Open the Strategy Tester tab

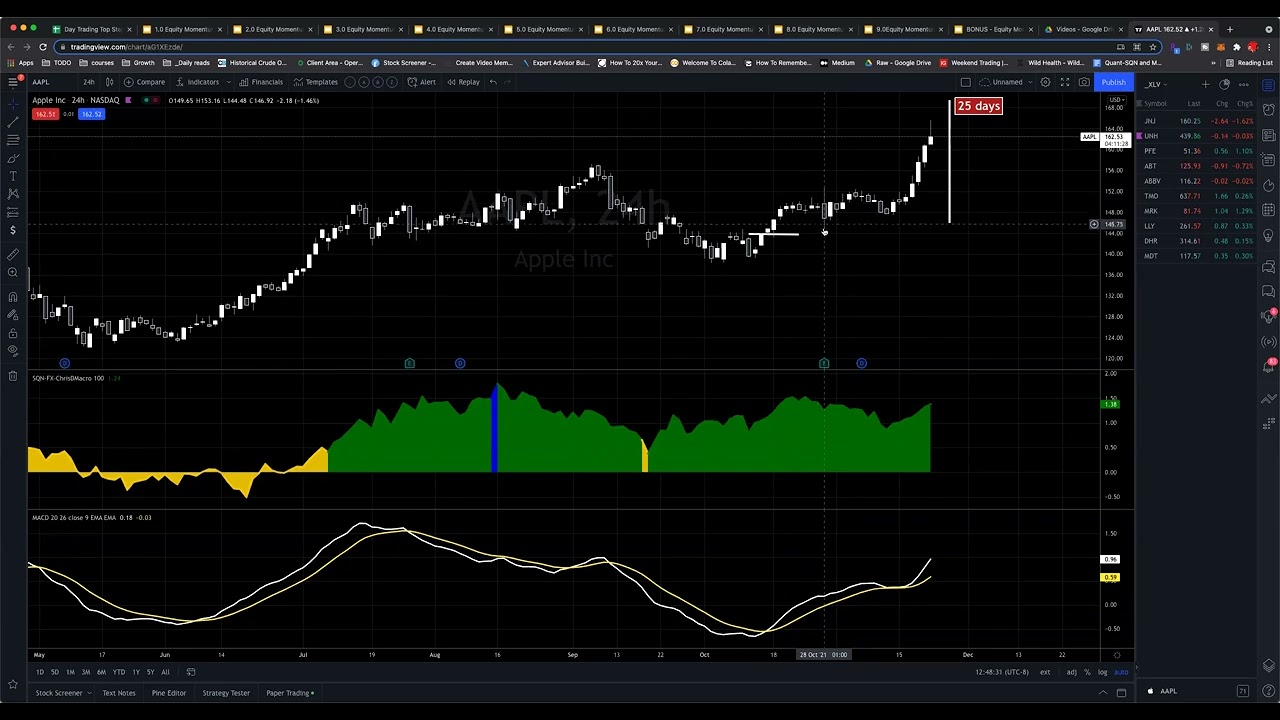click(x=226, y=693)
